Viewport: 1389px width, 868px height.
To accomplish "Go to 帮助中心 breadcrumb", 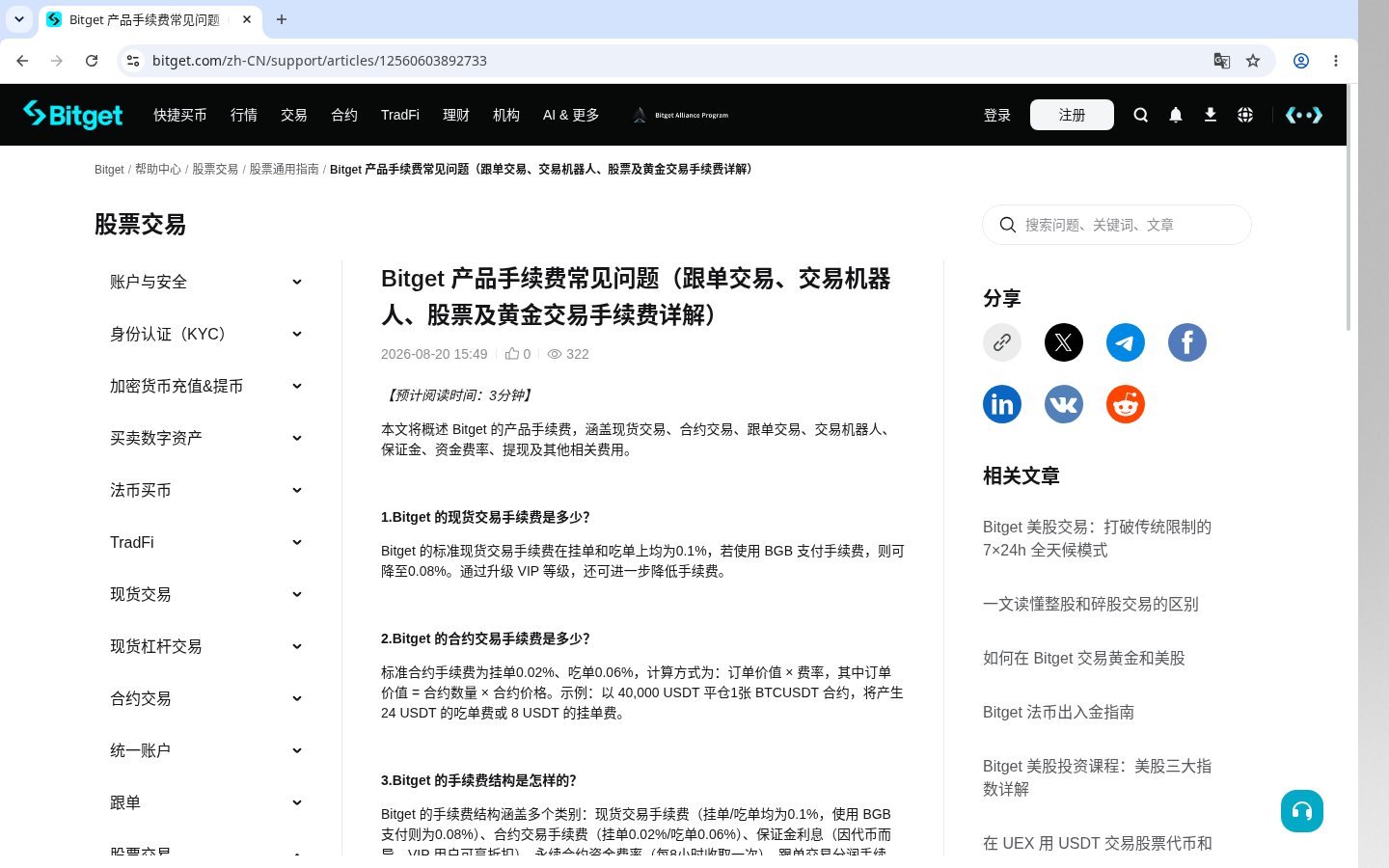I will pos(158,169).
